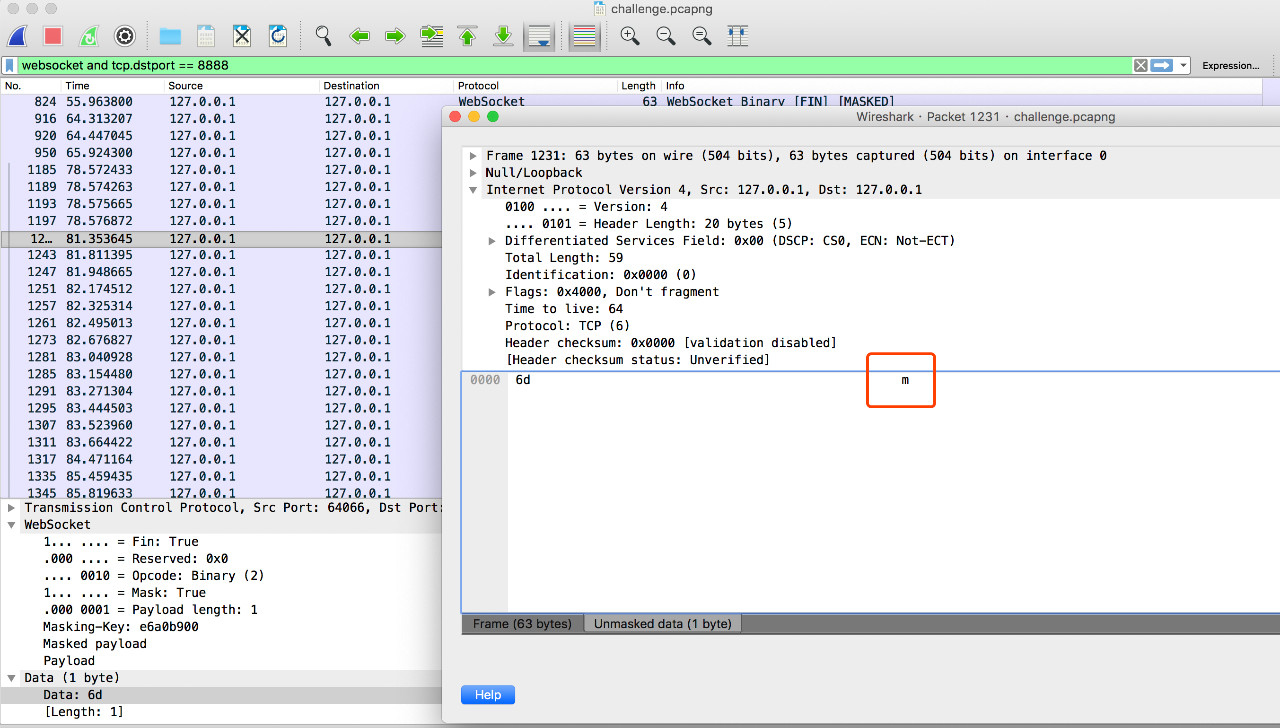Viewport: 1280px width, 728px height.
Task: Find a packet using the magnifier icon
Action: tap(323, 37)
